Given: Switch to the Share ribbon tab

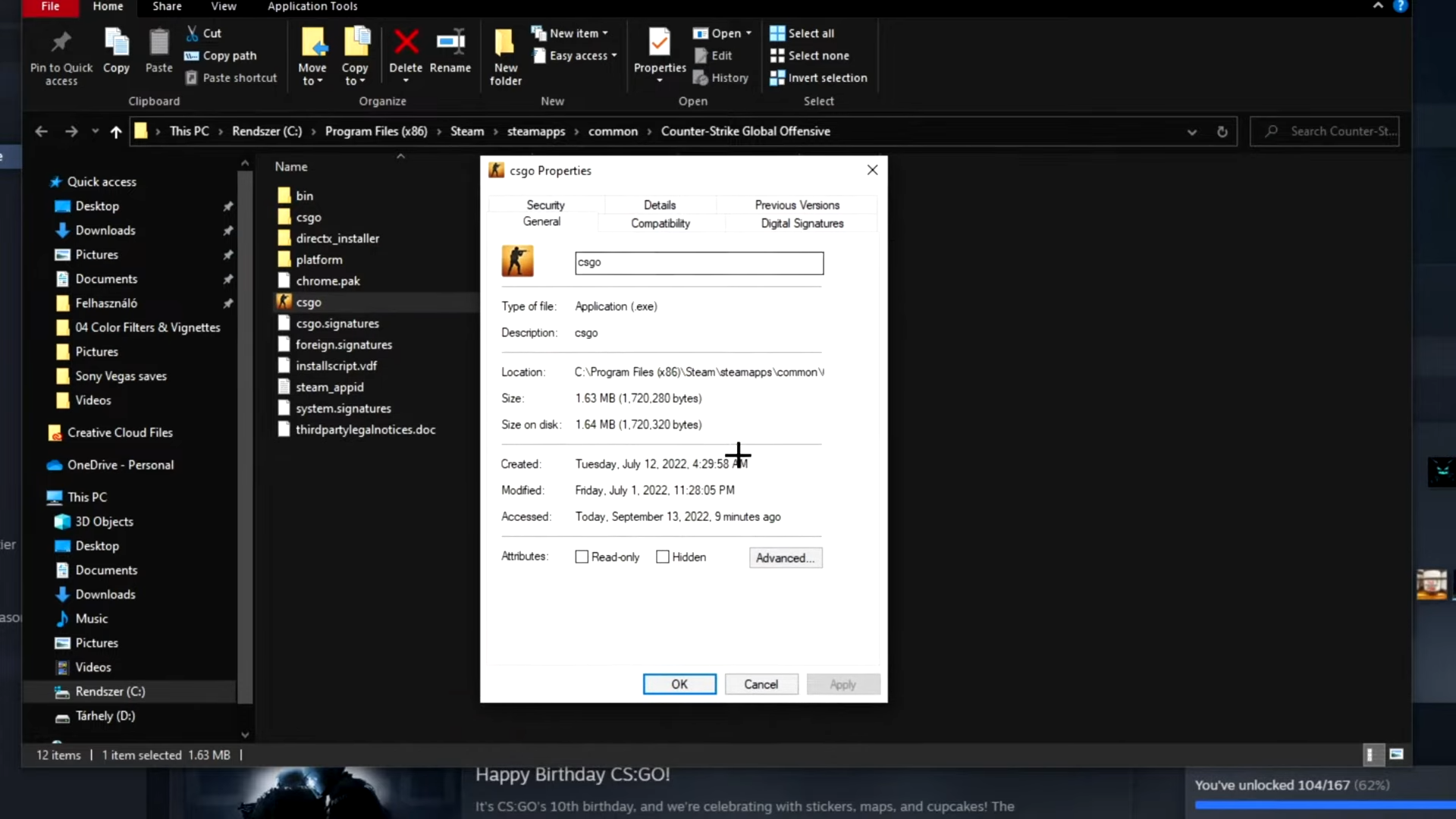Looking at the screenshot, I should [167, 7].
